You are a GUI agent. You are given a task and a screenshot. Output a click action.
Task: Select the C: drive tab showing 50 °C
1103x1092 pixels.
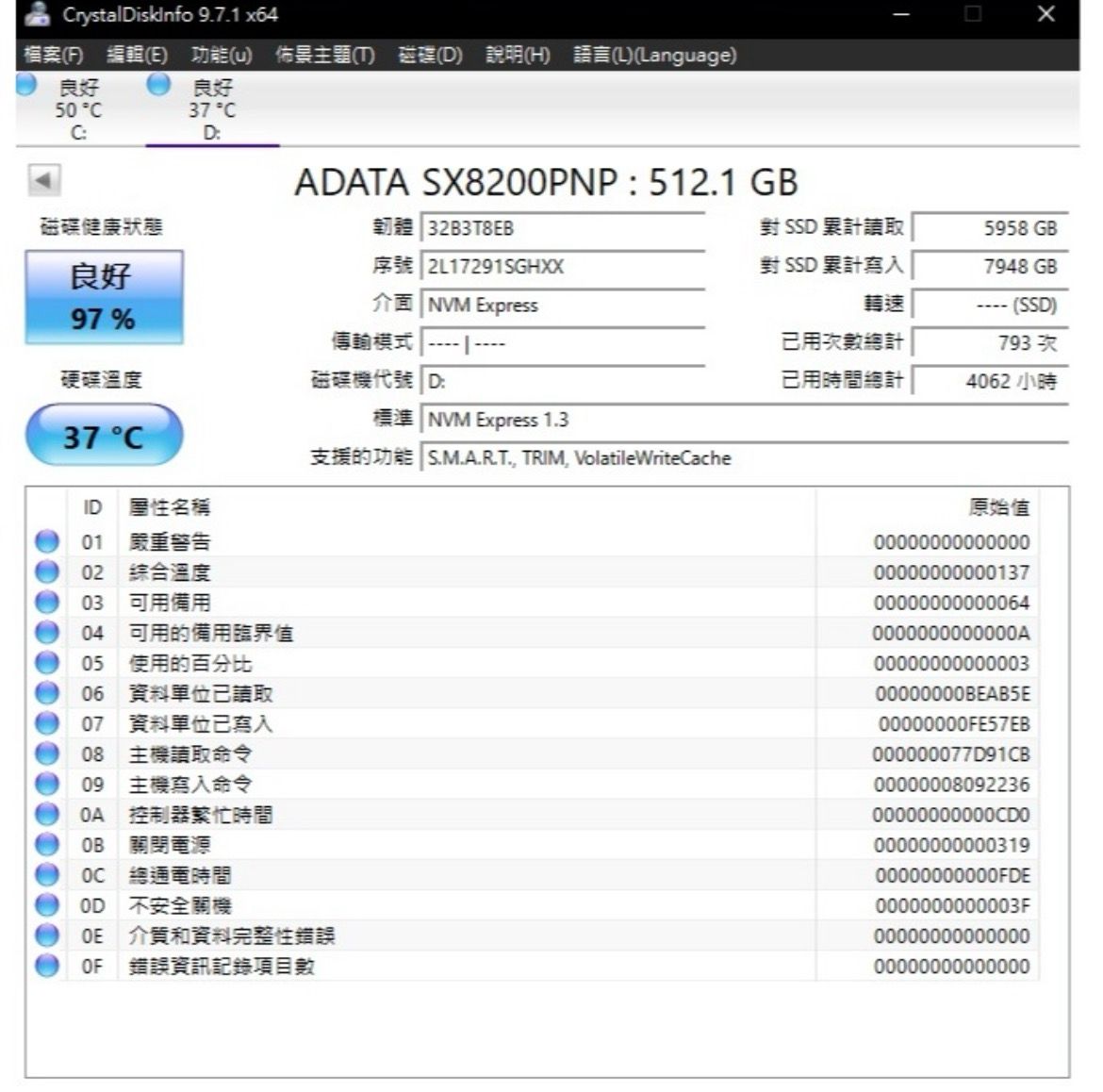(79, 109)
